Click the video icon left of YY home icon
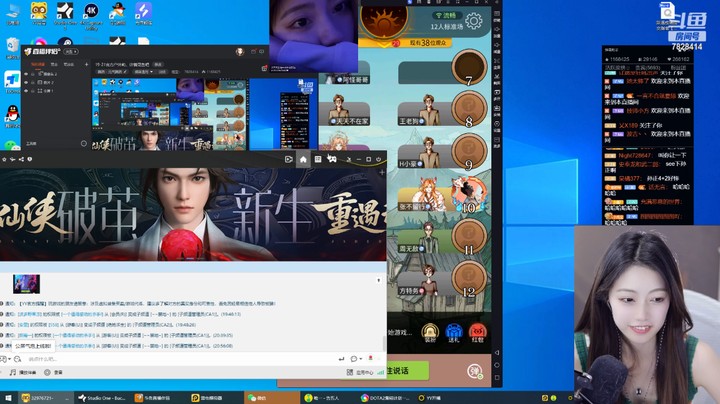Viewport: 720px width, 404px height. coord(288,159)
